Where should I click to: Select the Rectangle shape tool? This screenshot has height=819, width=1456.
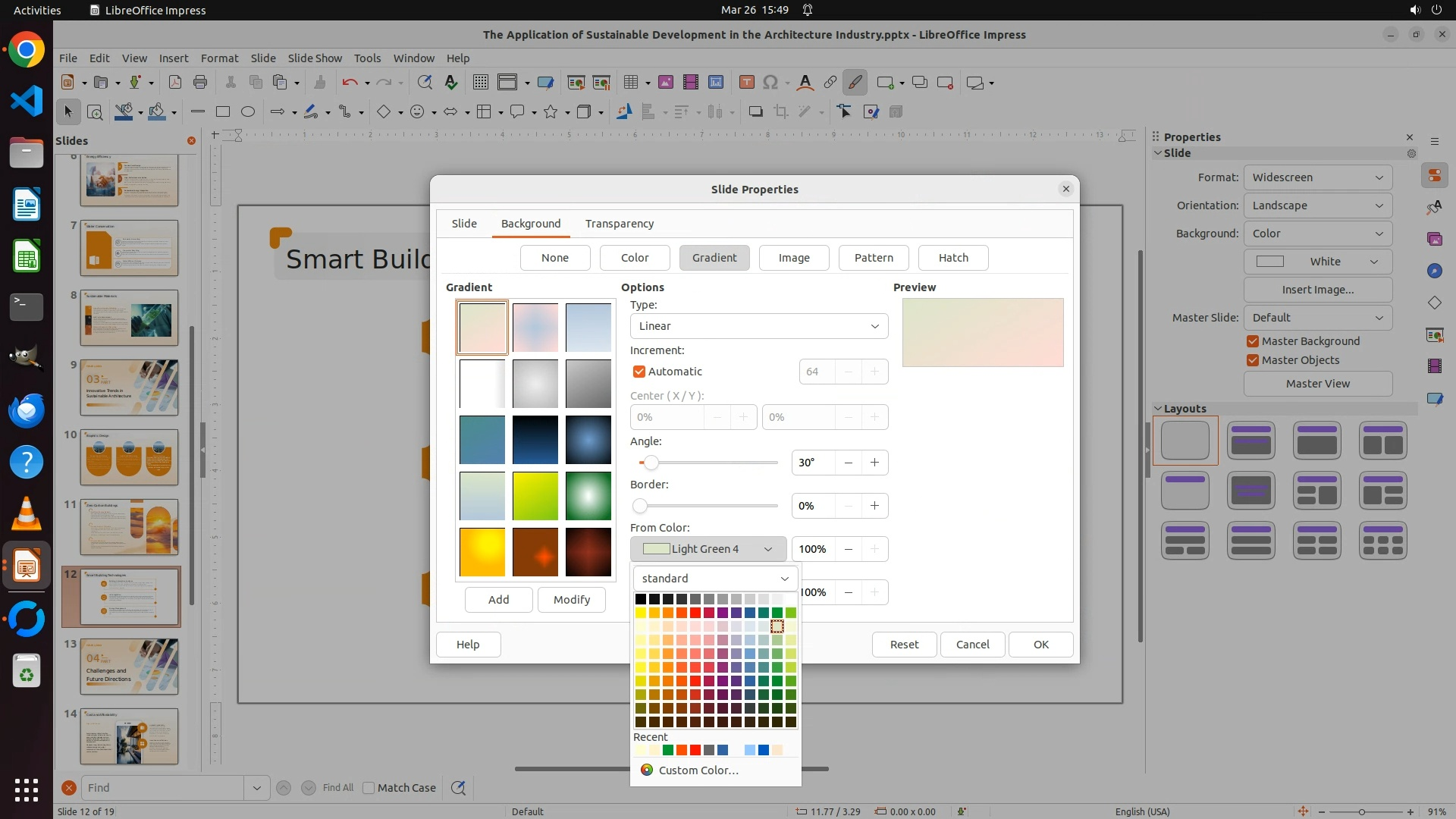tap(222, 112)
